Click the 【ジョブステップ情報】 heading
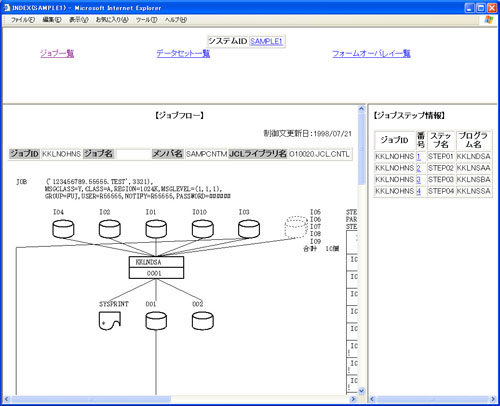Viewport: 500px width, 406px height. point(409,116)
